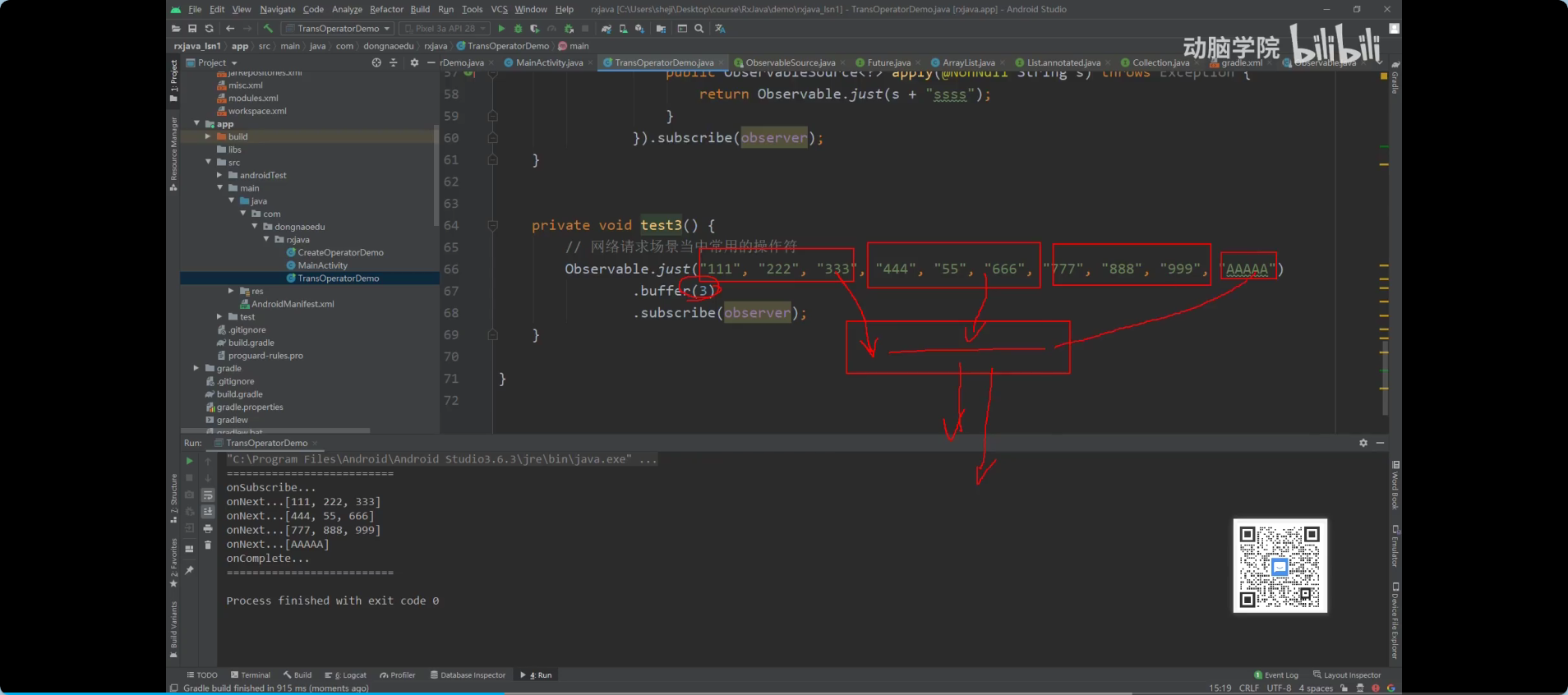Click the restore layout icon in Run panel
Image resolution: width=1568 pixels, height=695 pixels.
(x=189, y=548)
